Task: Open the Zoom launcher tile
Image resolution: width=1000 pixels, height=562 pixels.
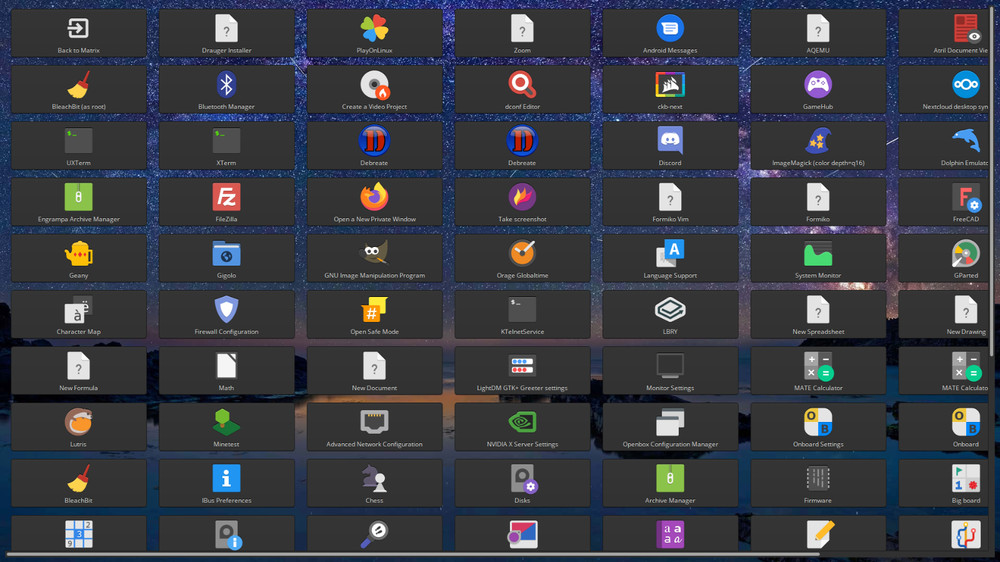Action: coord(522,33)
